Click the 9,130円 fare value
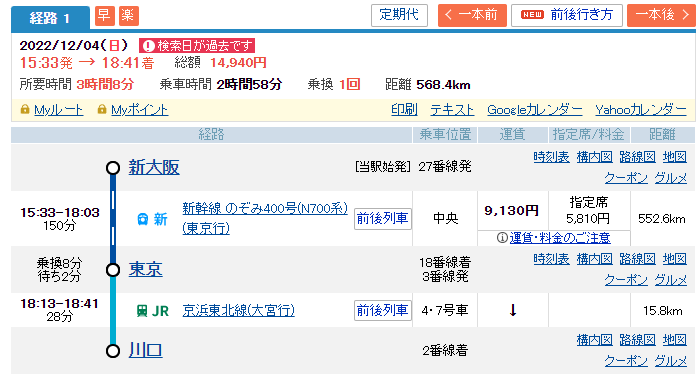Viewport: 700px width, 378px height. point(512,211)
